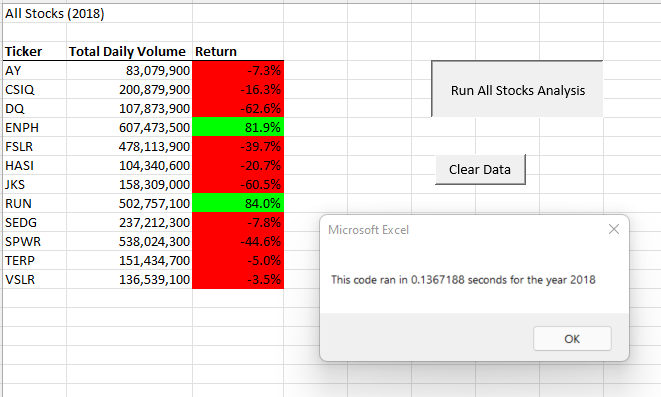Select the red -7.8% return cell

238,222
